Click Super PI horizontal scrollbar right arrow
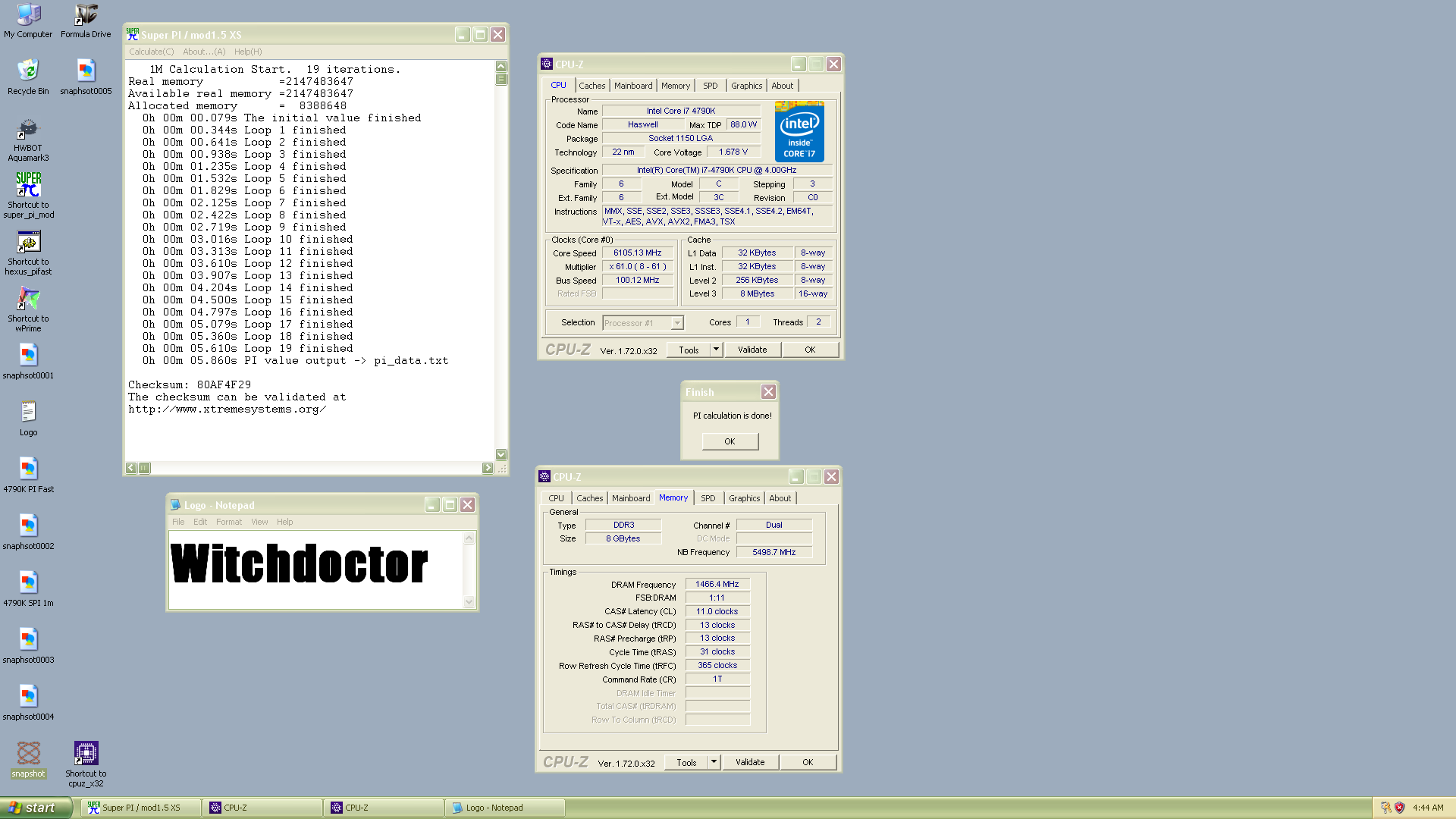 tap(488, 468)
